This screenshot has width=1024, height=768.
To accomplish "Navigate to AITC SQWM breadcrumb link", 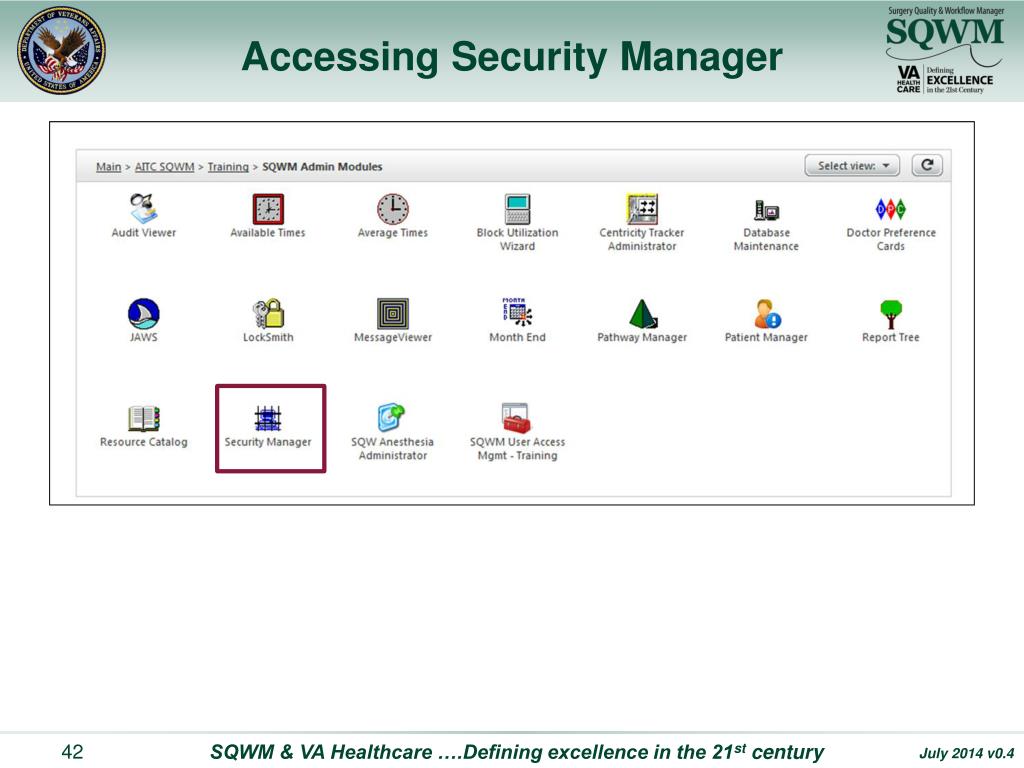I will coord(165,167).
